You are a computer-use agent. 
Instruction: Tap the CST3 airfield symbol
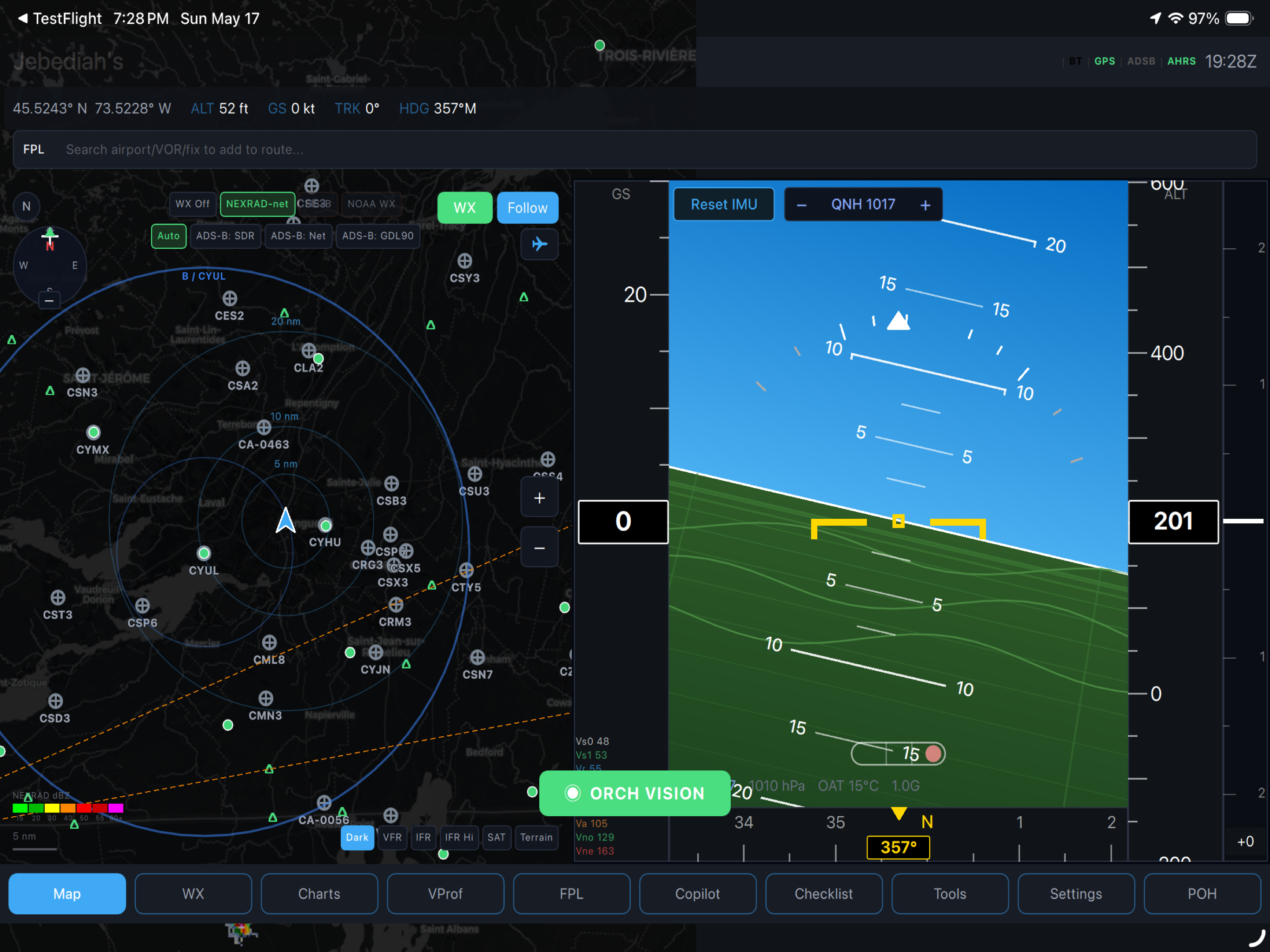click(x=58, y=598)
